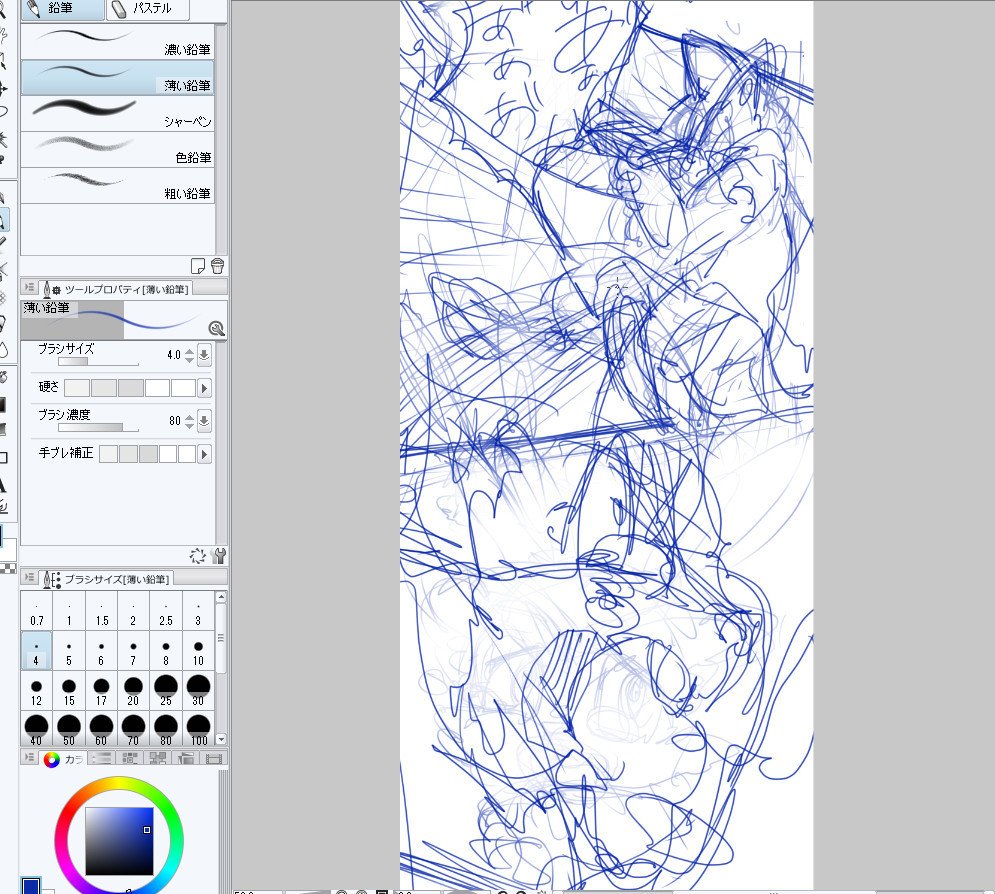Image resolution: width=995 pixels, height=894 pixels.
Task: Select the シャーペン sub tool
Action: point(117,114)
